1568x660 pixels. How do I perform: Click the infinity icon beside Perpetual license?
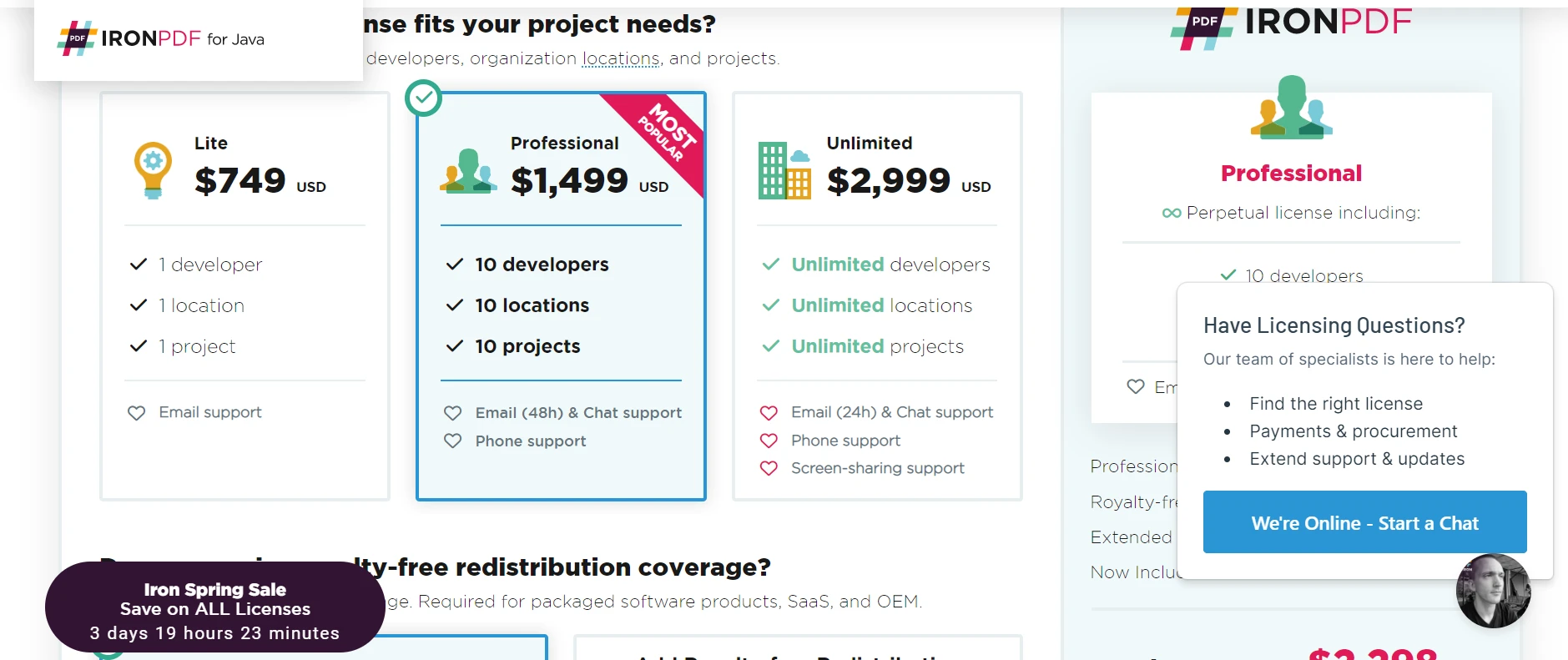(x=1172, y=213)
